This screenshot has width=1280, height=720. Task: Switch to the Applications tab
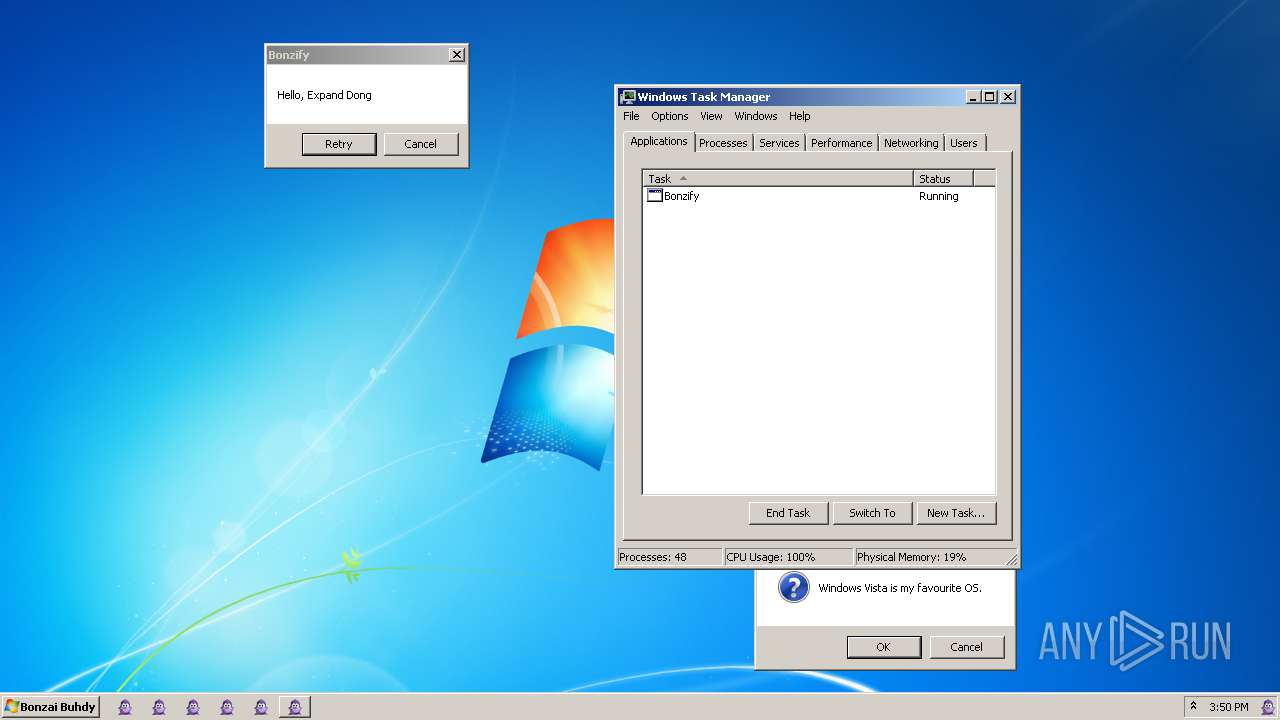tap(659, 141)
